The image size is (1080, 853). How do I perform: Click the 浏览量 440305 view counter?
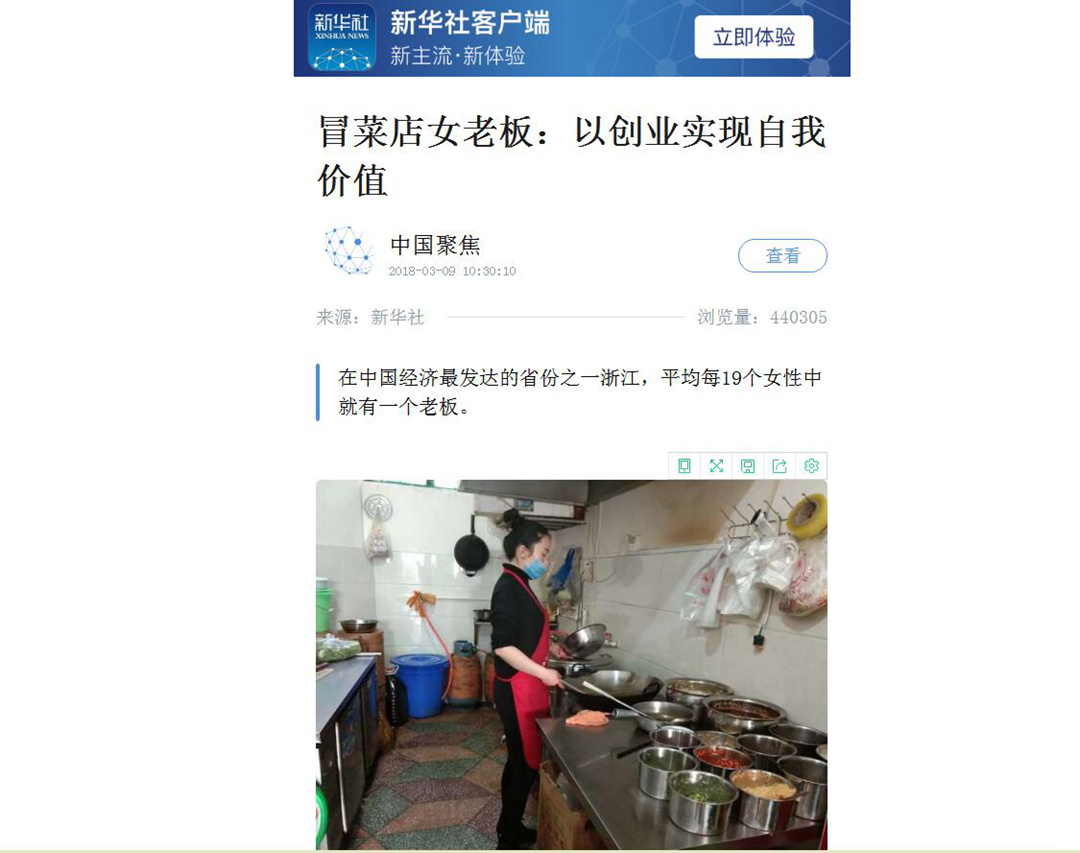coord(762,317)
